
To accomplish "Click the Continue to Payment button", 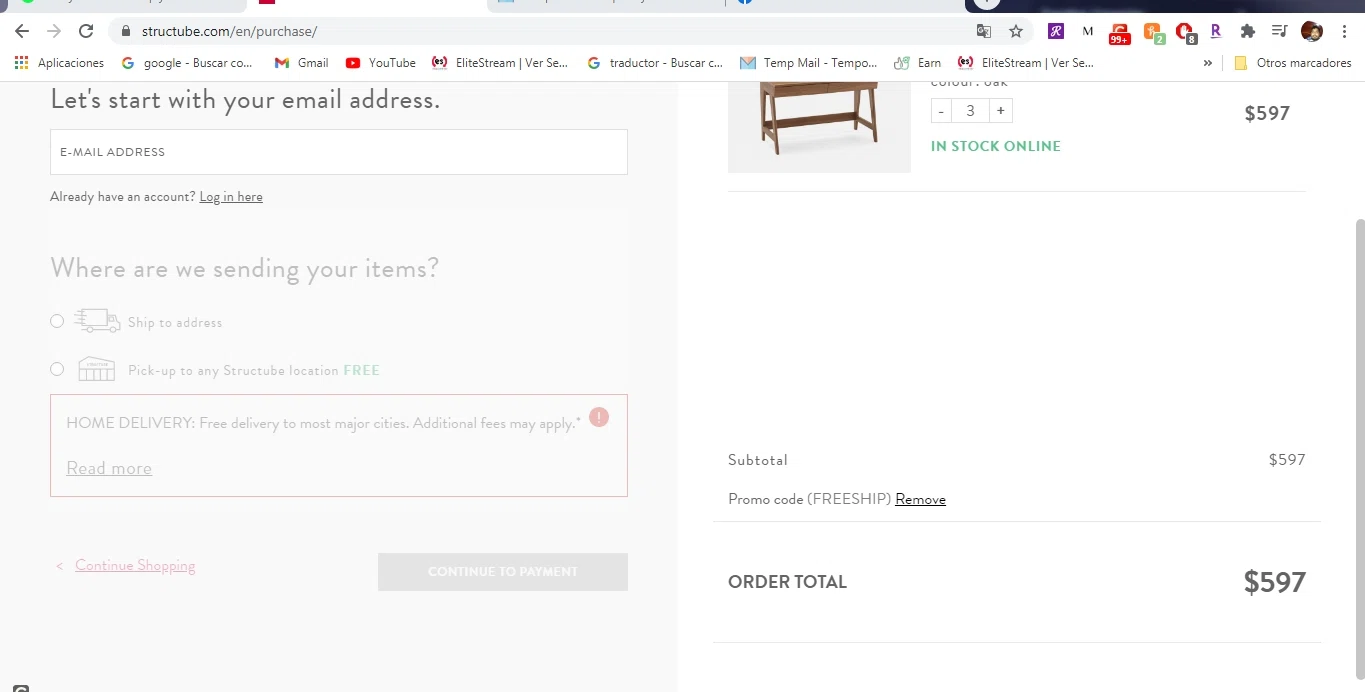I will point(502,572).
